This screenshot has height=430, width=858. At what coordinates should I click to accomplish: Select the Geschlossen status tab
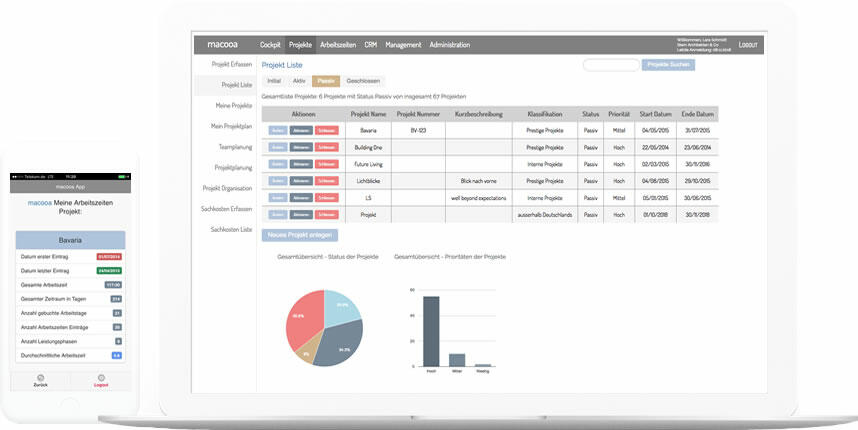(362, 80)
